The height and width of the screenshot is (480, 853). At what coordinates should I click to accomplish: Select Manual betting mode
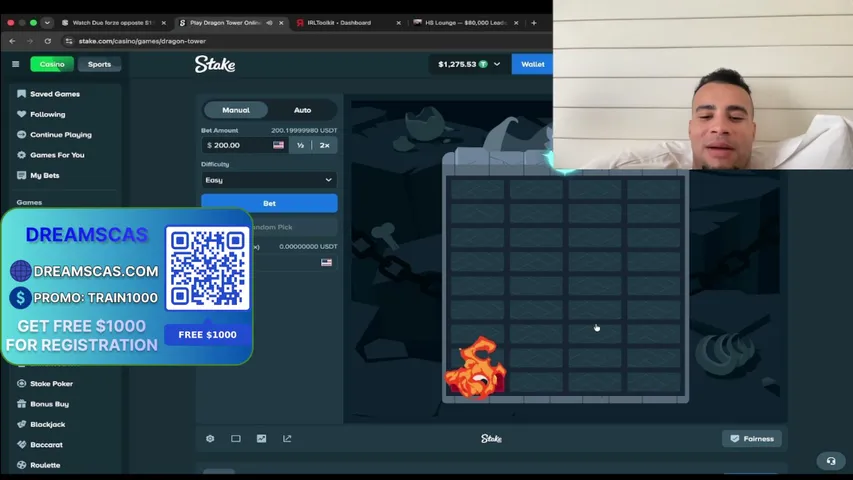pyautogui.click(x=236, y=110)
